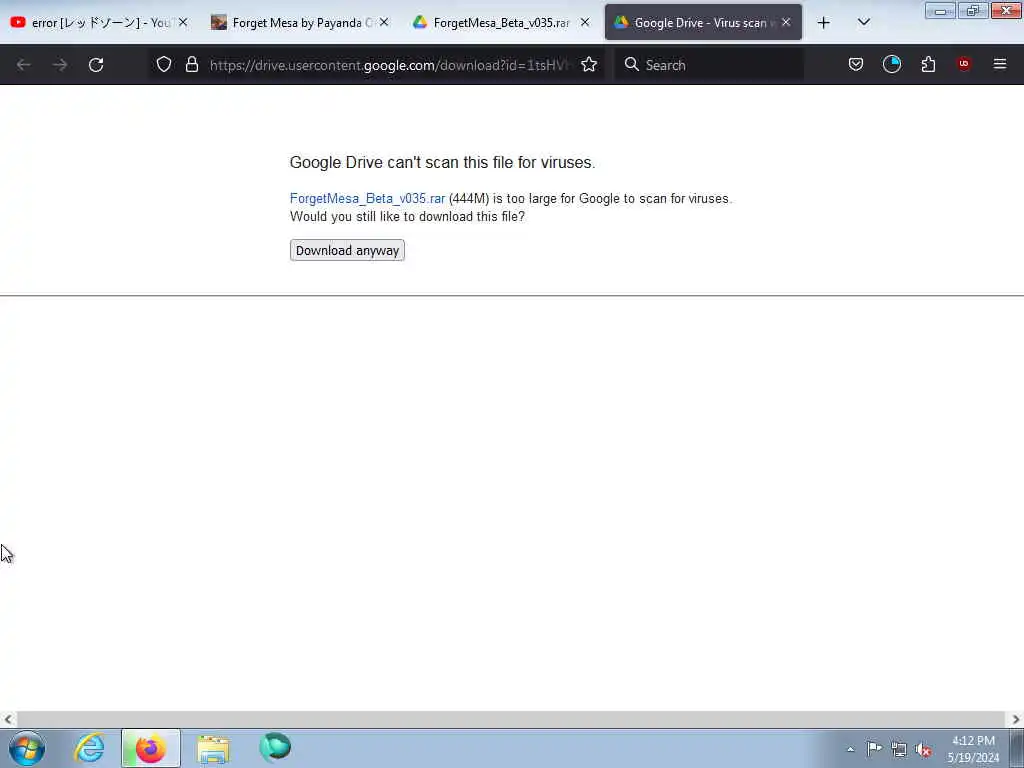This screenshot has width=1024, height=768.
Task: Close the Google Drive Virus scan tab
Action: 786,23
